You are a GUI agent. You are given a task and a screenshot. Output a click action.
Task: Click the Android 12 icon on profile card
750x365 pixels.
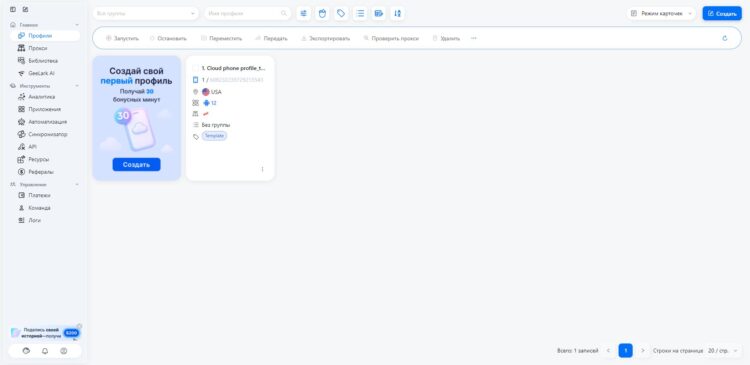click(207, 103)
